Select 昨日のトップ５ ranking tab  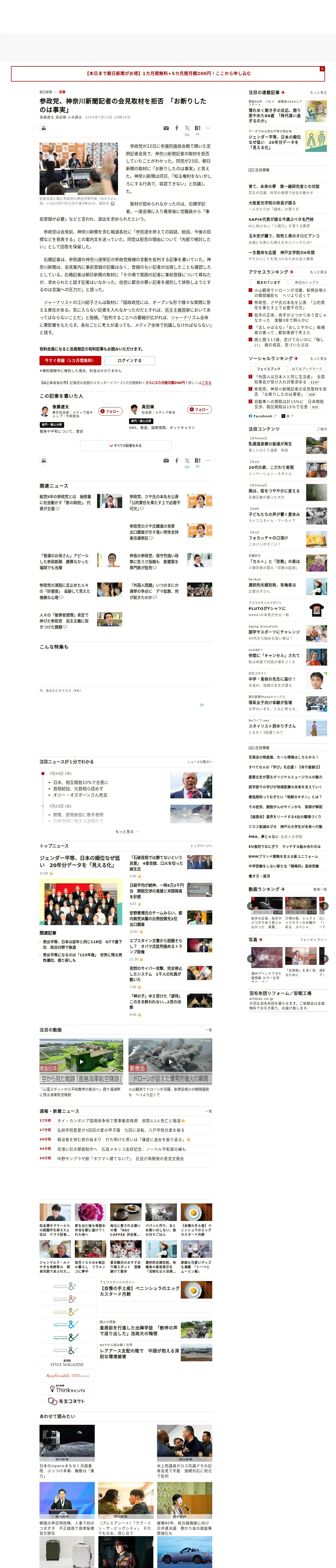[307, 283]
